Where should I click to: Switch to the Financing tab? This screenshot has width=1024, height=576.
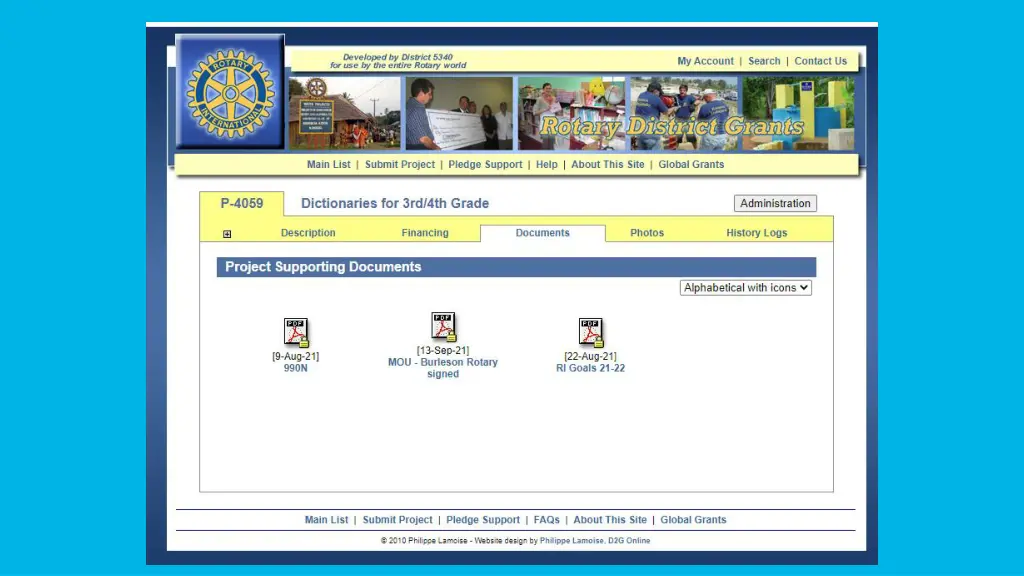click(x=425, y=232)
